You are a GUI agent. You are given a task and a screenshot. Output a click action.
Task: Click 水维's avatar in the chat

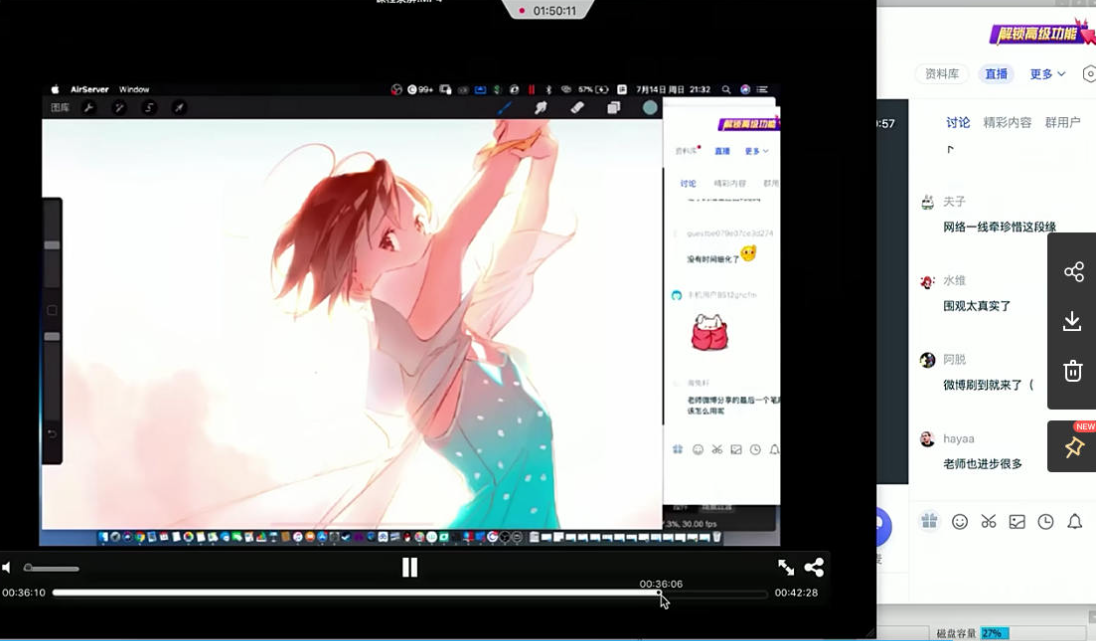927,281
